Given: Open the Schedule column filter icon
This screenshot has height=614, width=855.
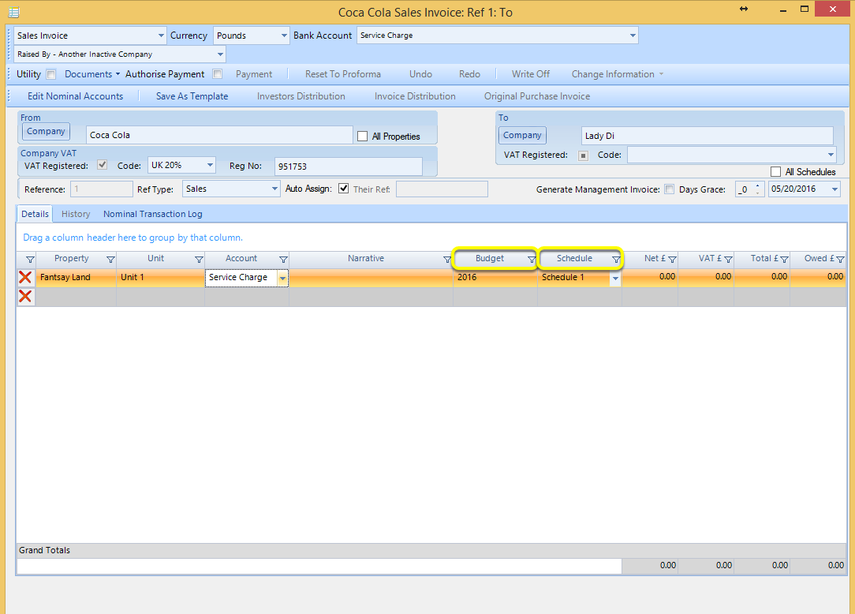Looking at the screenshot, I should [616, 259].
